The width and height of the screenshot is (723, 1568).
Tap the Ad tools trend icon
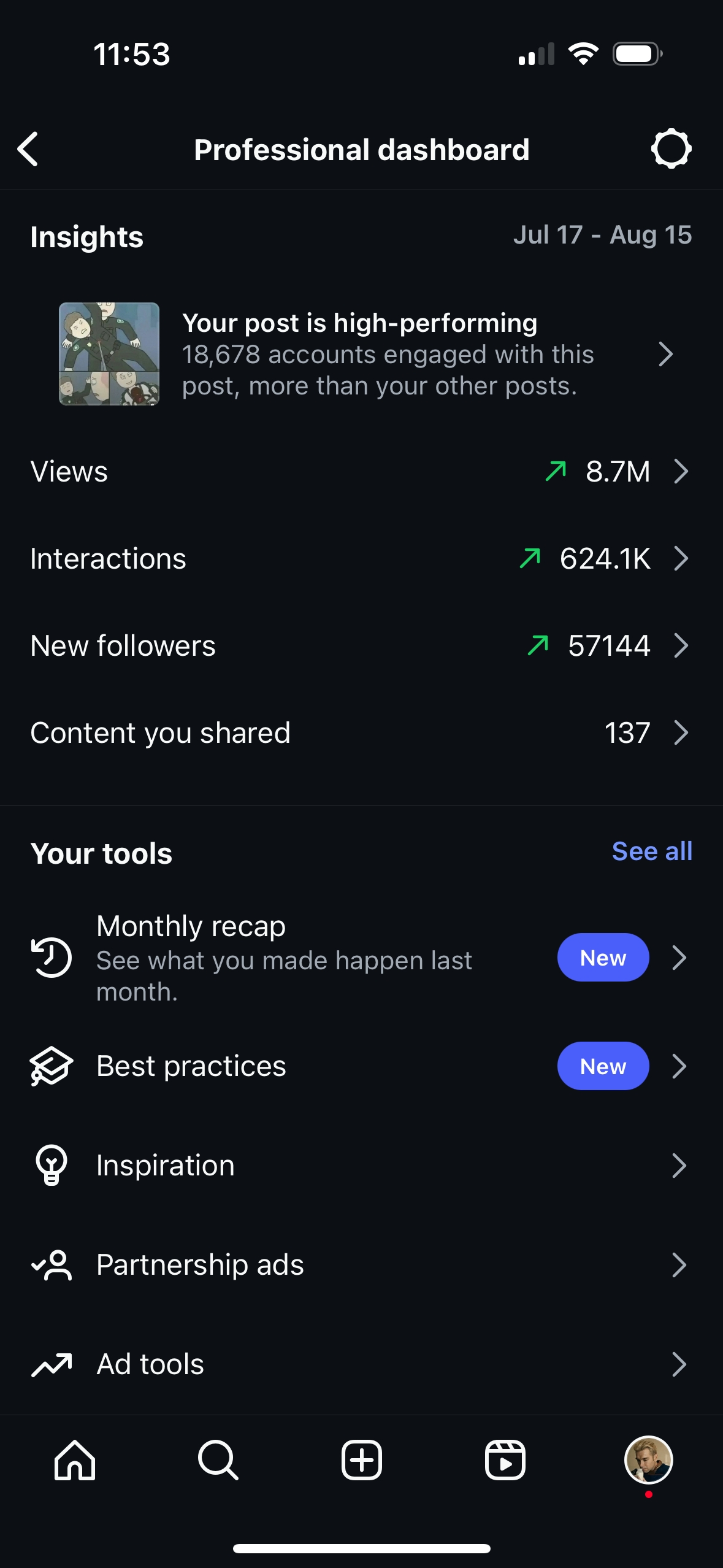(52, 1364)
